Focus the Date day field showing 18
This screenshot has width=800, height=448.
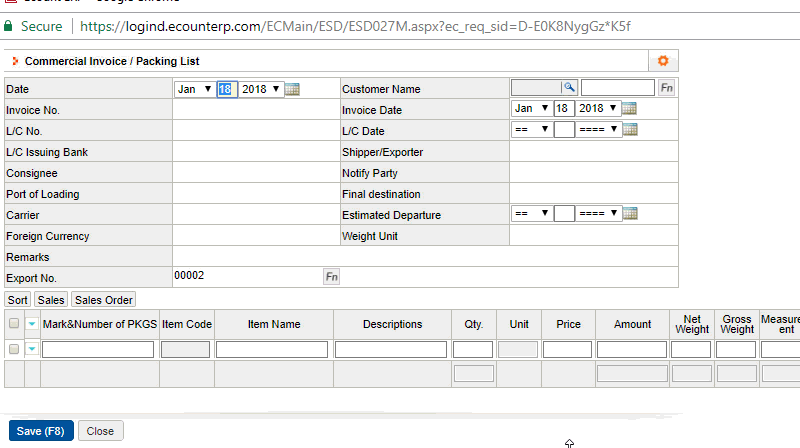227,89
